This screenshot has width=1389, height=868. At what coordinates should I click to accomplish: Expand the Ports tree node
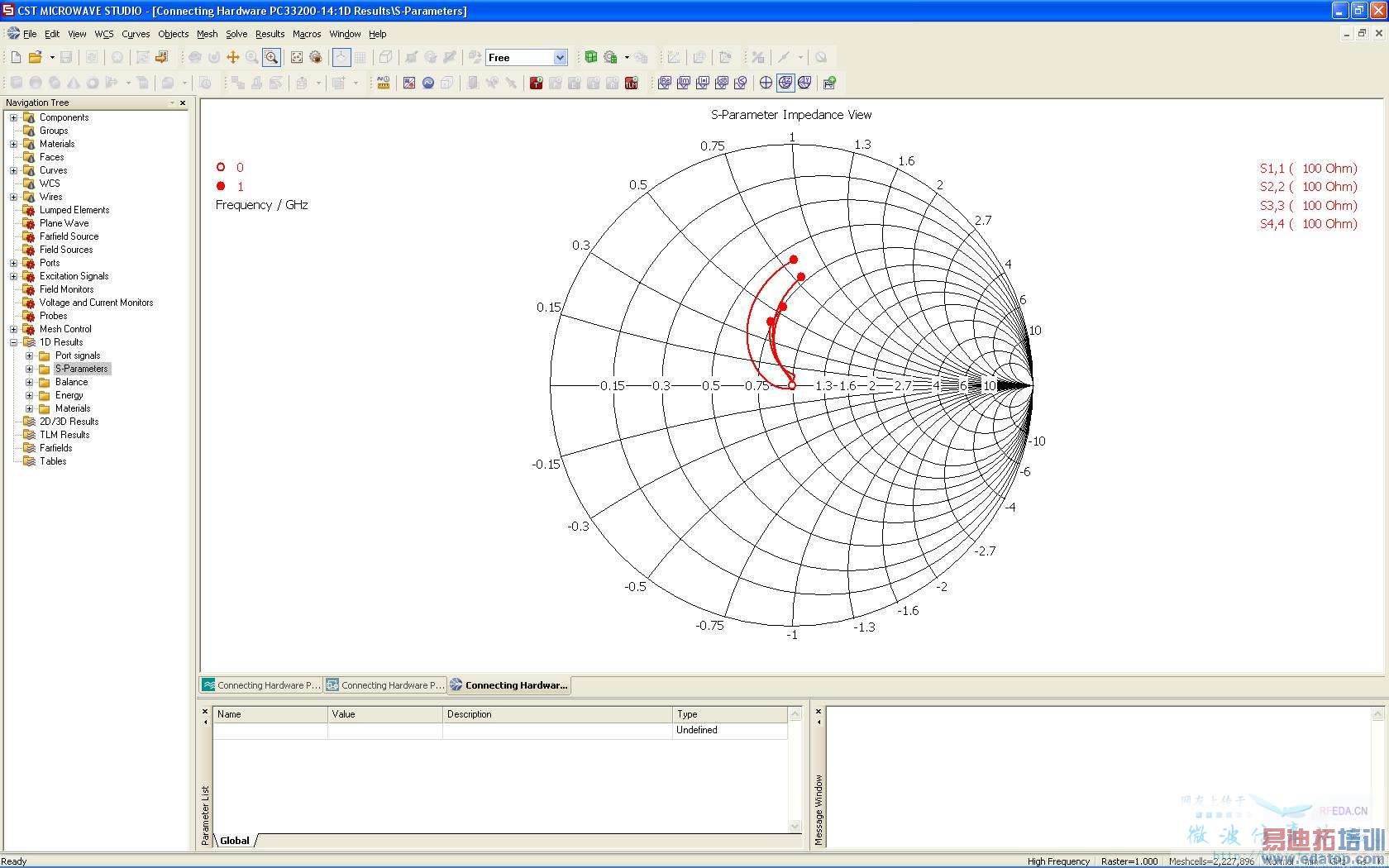(13, 263)
